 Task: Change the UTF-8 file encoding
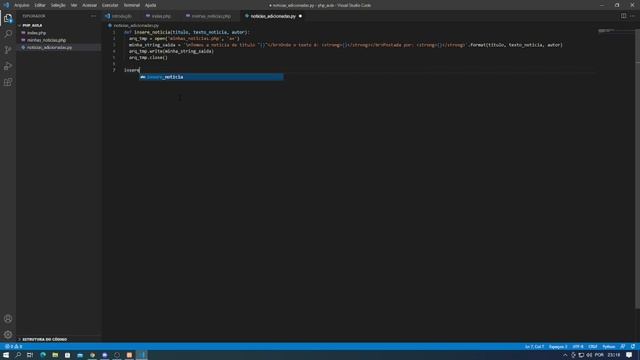click(578, 347)
